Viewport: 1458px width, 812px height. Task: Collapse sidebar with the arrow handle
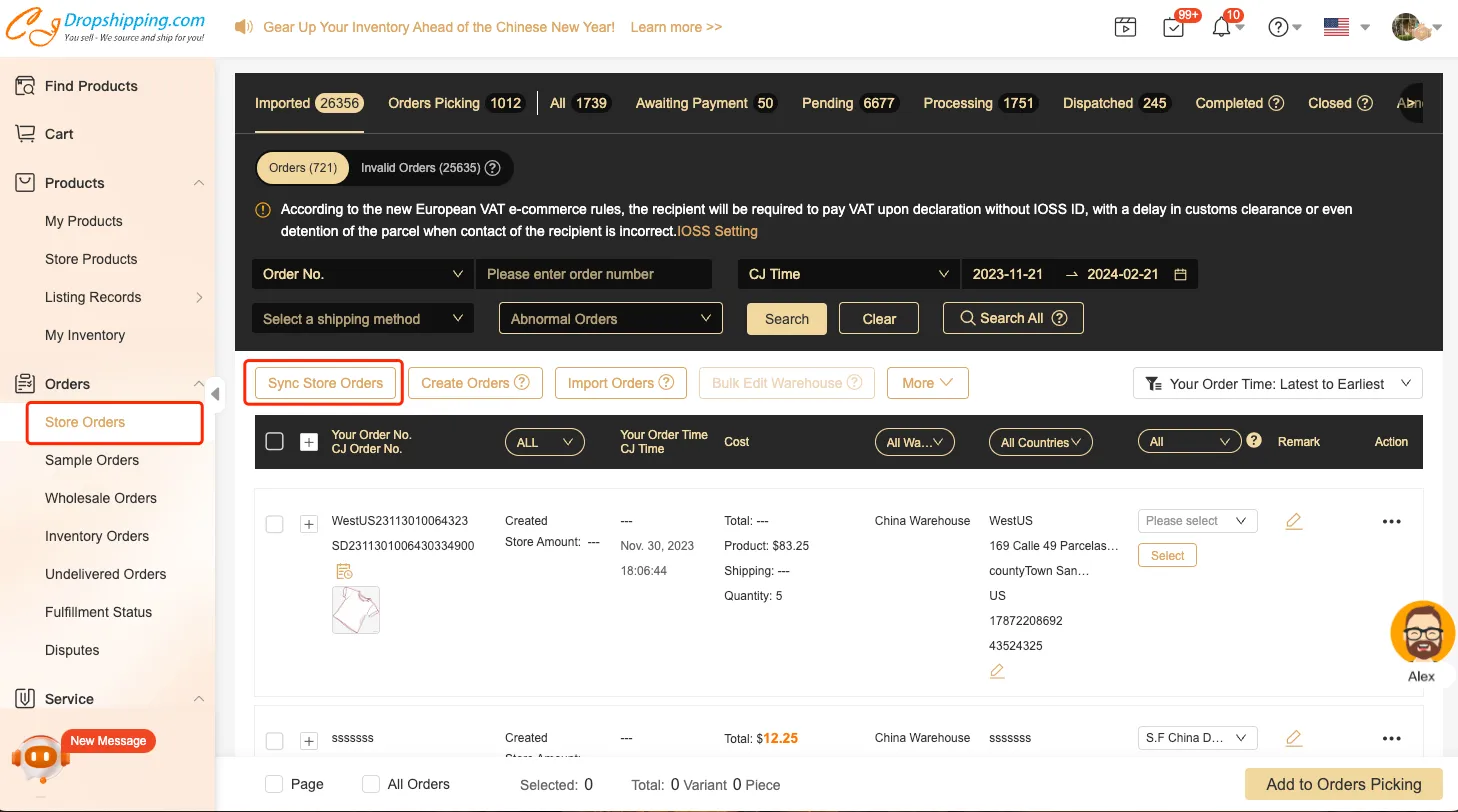coord(215,394)
